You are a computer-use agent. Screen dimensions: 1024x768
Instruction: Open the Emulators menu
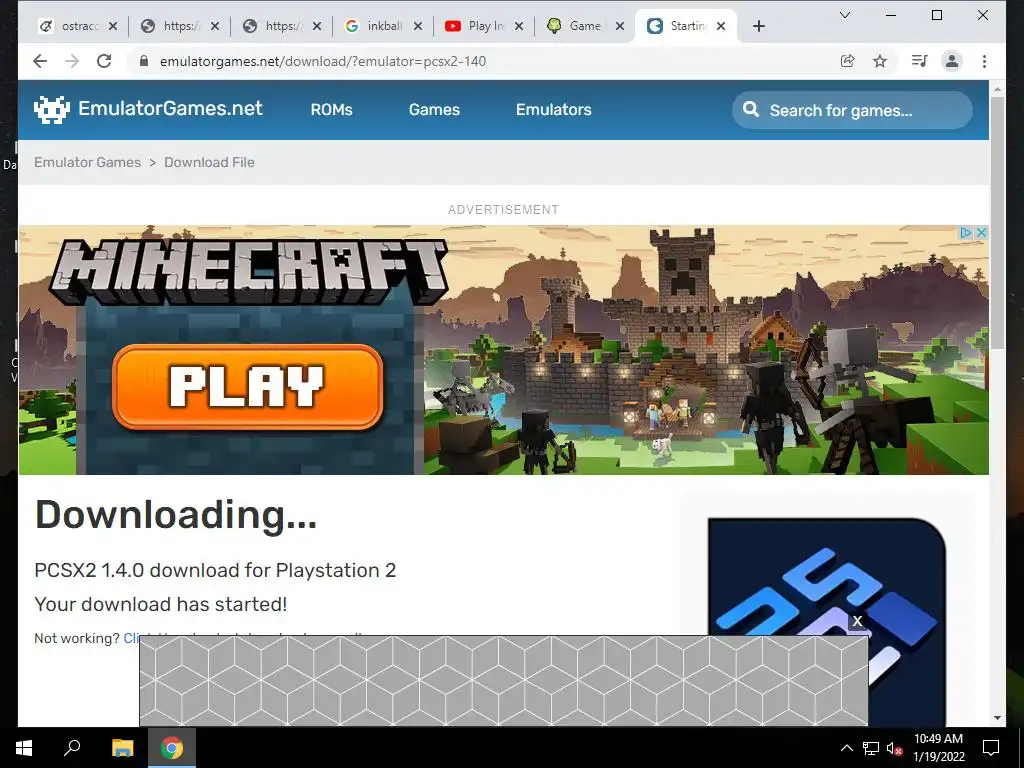(554, 110)
